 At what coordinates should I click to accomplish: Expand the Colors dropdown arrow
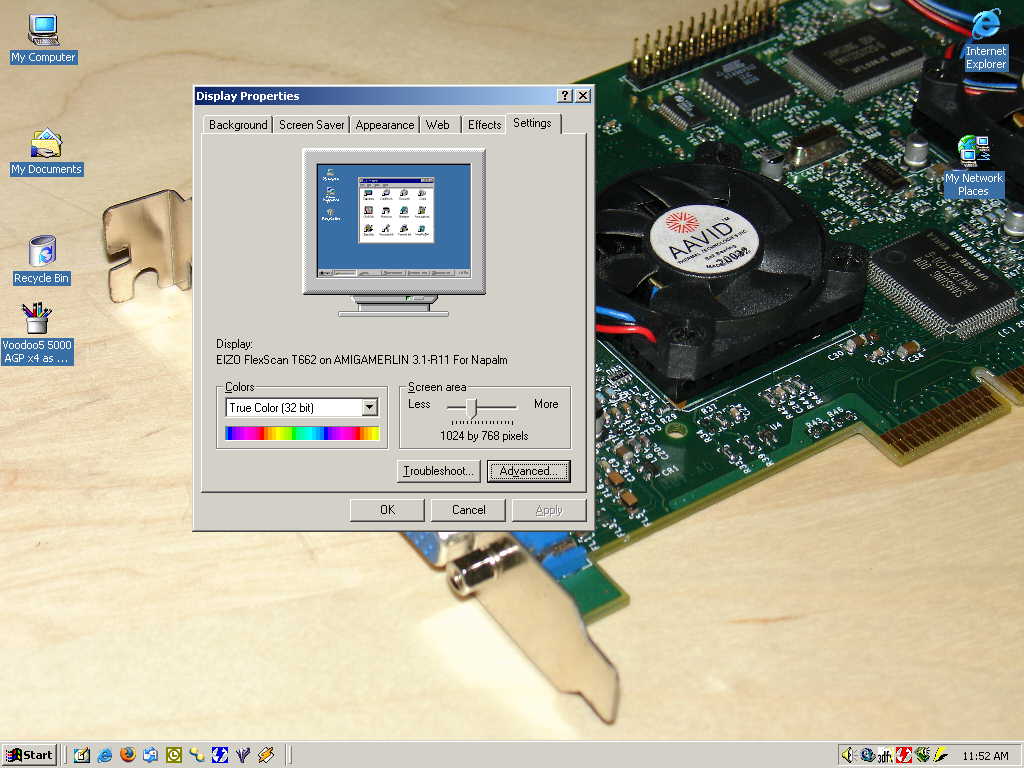pyautogui.click(x=370, y=408)
